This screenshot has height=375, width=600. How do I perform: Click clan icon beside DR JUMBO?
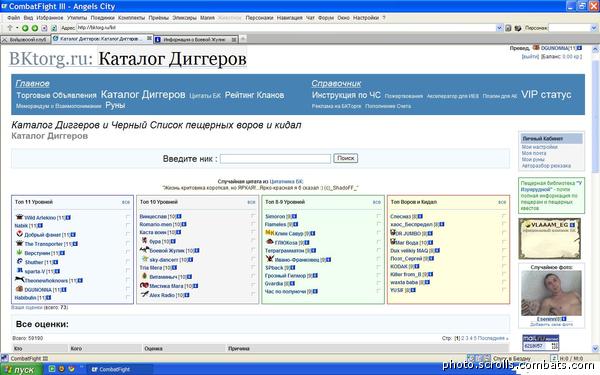[x=393, y=232]
